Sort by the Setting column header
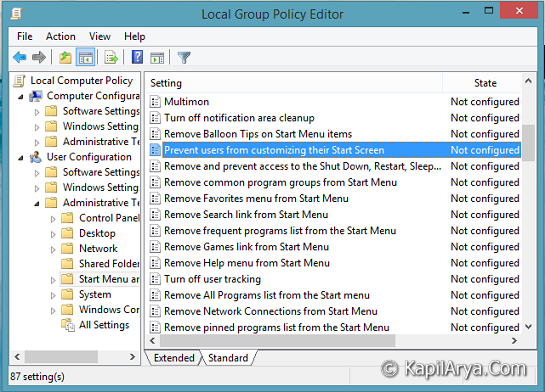Screen dimensions: 545x392 pos(294,83)
